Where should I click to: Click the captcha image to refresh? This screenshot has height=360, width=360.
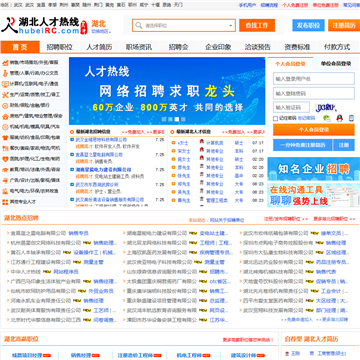(x=326, y=108)
